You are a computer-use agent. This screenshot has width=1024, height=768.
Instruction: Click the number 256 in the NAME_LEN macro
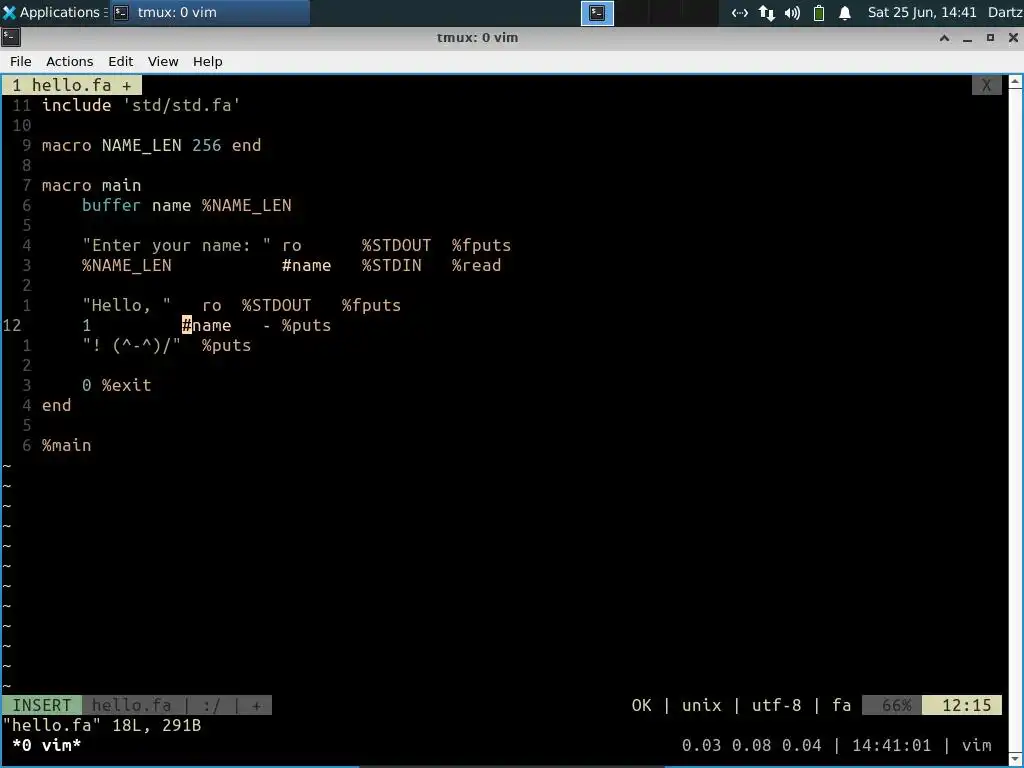pos(206,145)
